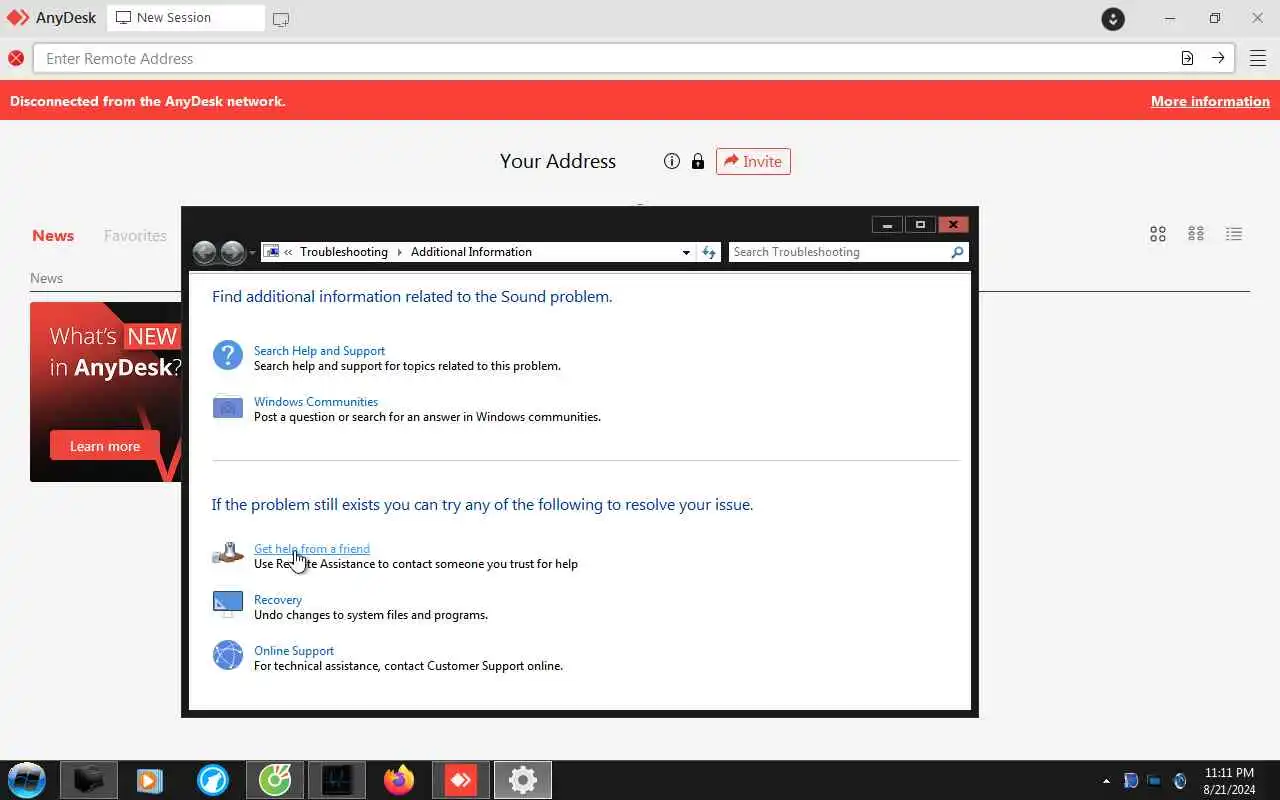Viewport: 1280px width, 800px height.
Task: Click the control panel icon in breadcrumb
Action: (x=271, y=252)
